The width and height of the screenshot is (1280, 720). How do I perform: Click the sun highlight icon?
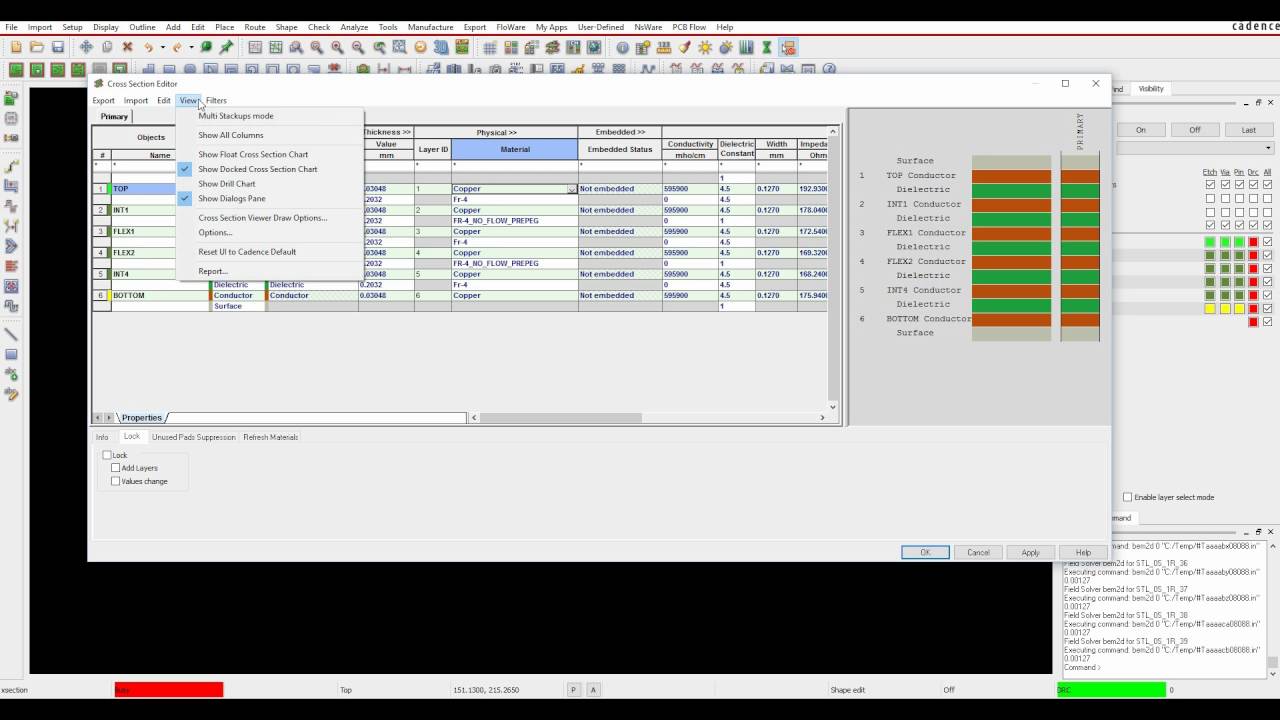tap(706, 47)
